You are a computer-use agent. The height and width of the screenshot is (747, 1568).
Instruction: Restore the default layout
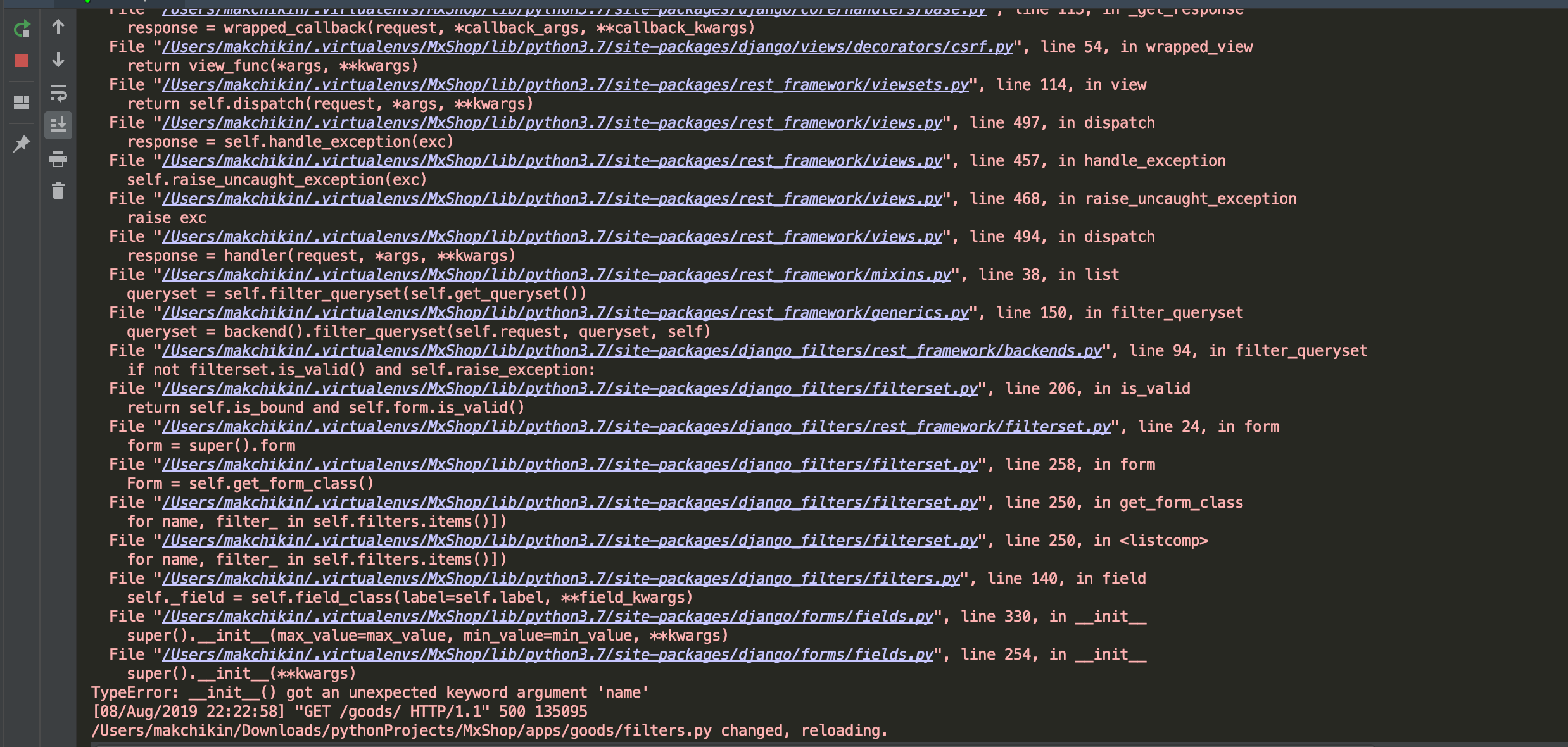(22, 102)
